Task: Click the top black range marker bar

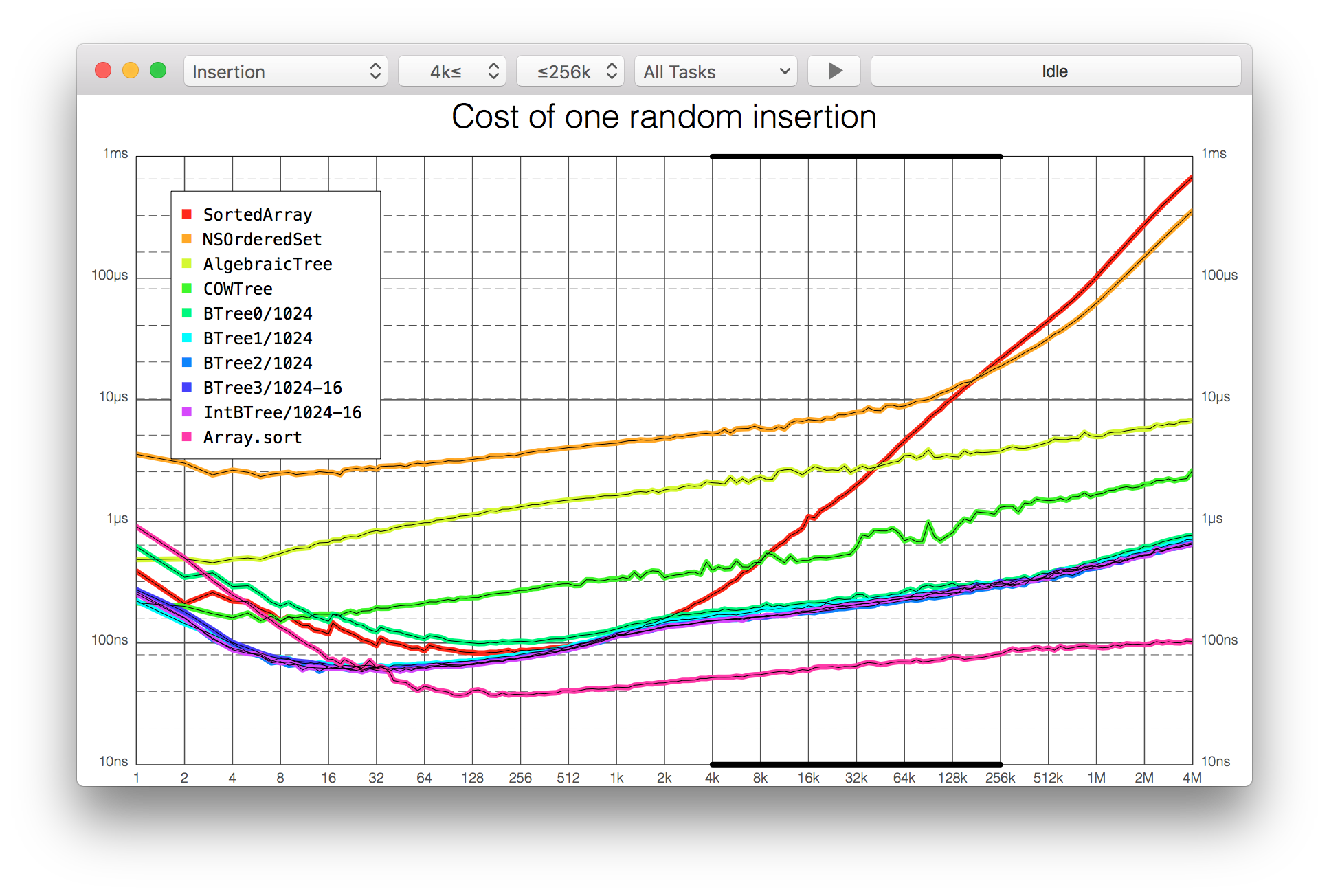Action: 856,157
